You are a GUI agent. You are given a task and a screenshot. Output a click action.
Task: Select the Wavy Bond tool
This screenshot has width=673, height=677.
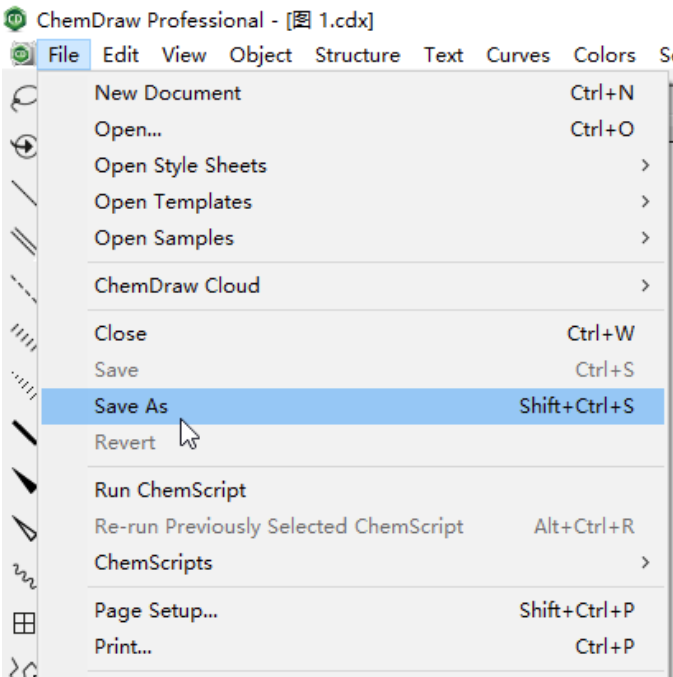pyautogui.click(x=23, y=576)
